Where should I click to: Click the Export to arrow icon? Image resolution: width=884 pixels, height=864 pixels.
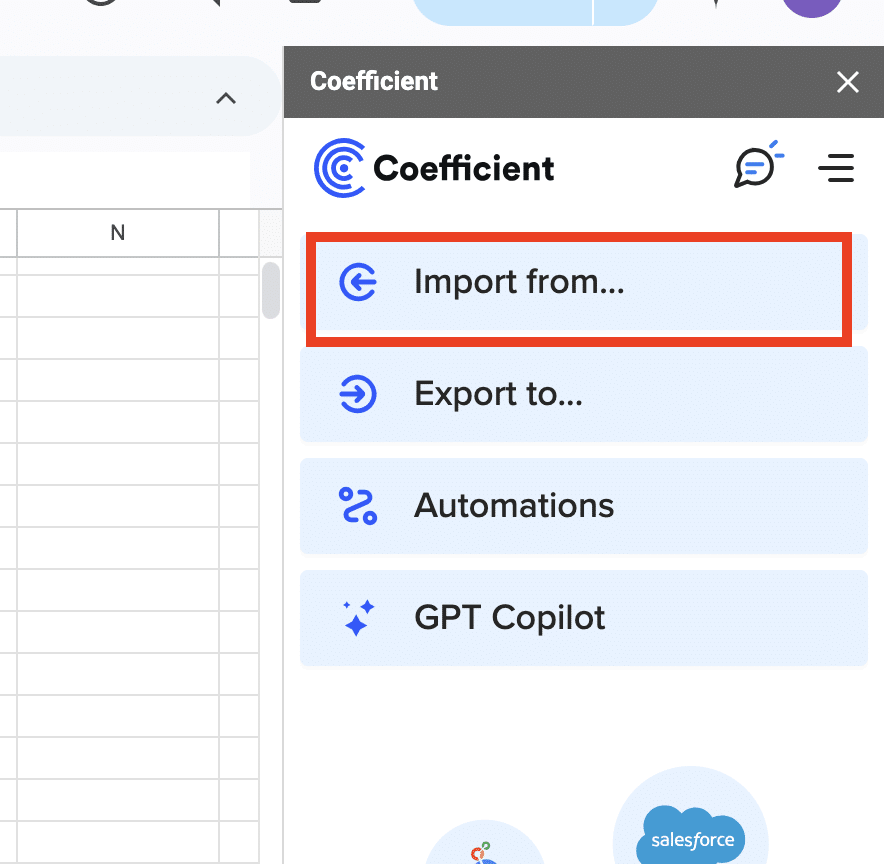(357, 394)
